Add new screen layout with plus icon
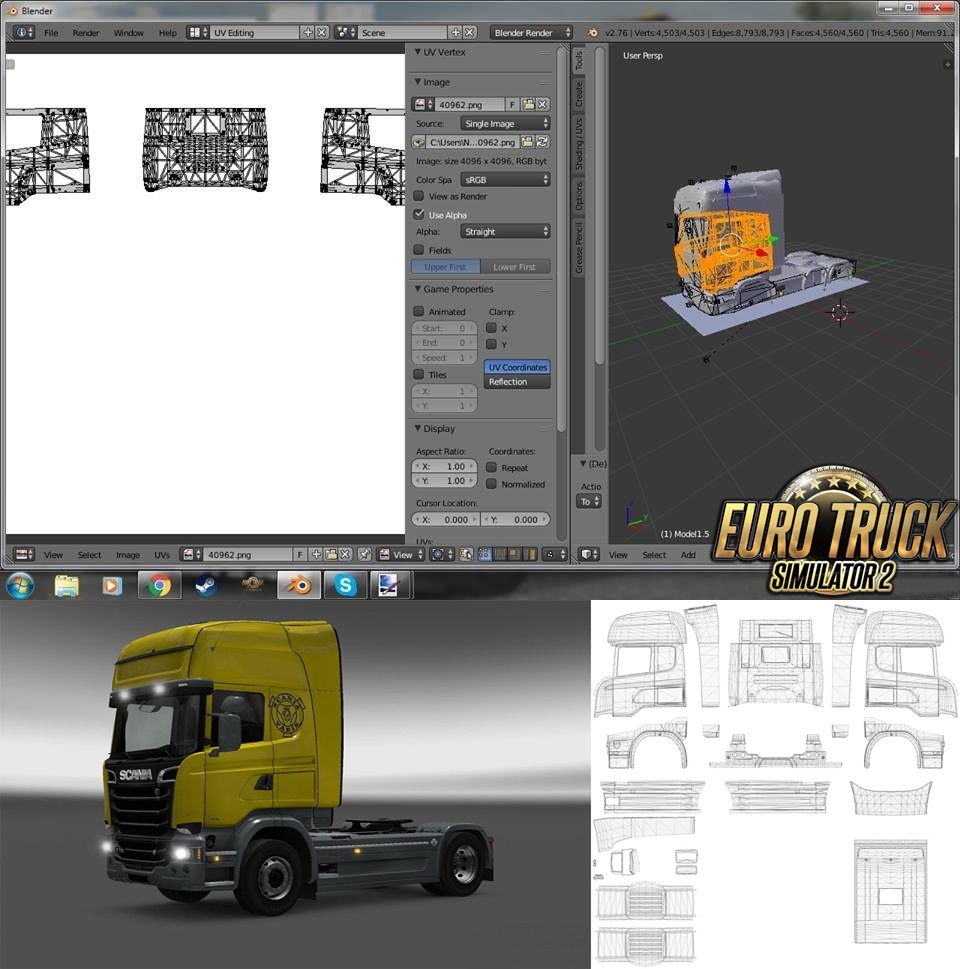This screenshot has width=960, height=969. tap(307, 32)
